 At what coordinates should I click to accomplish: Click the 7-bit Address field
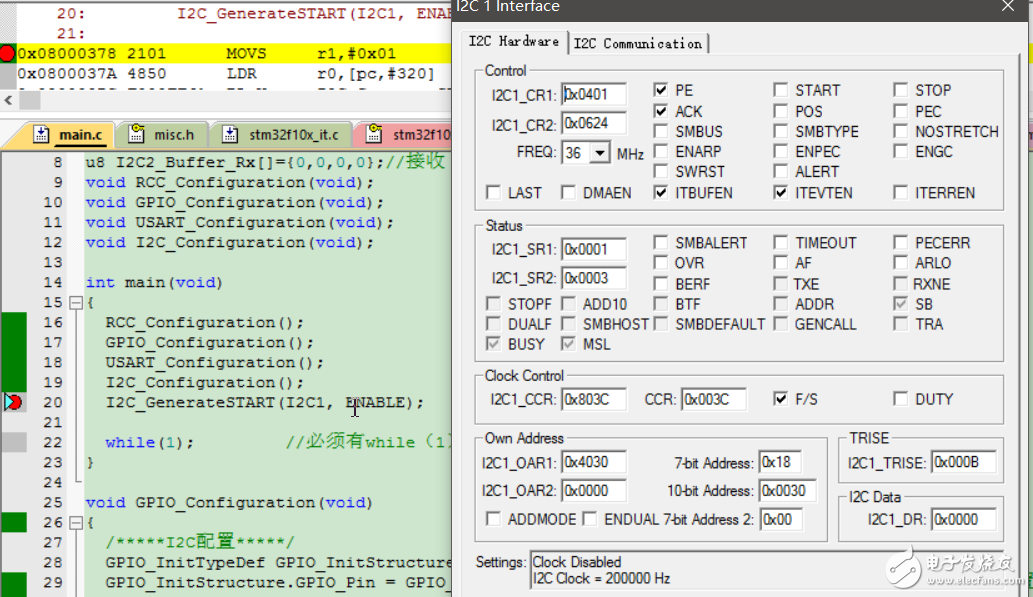[780, 462]
